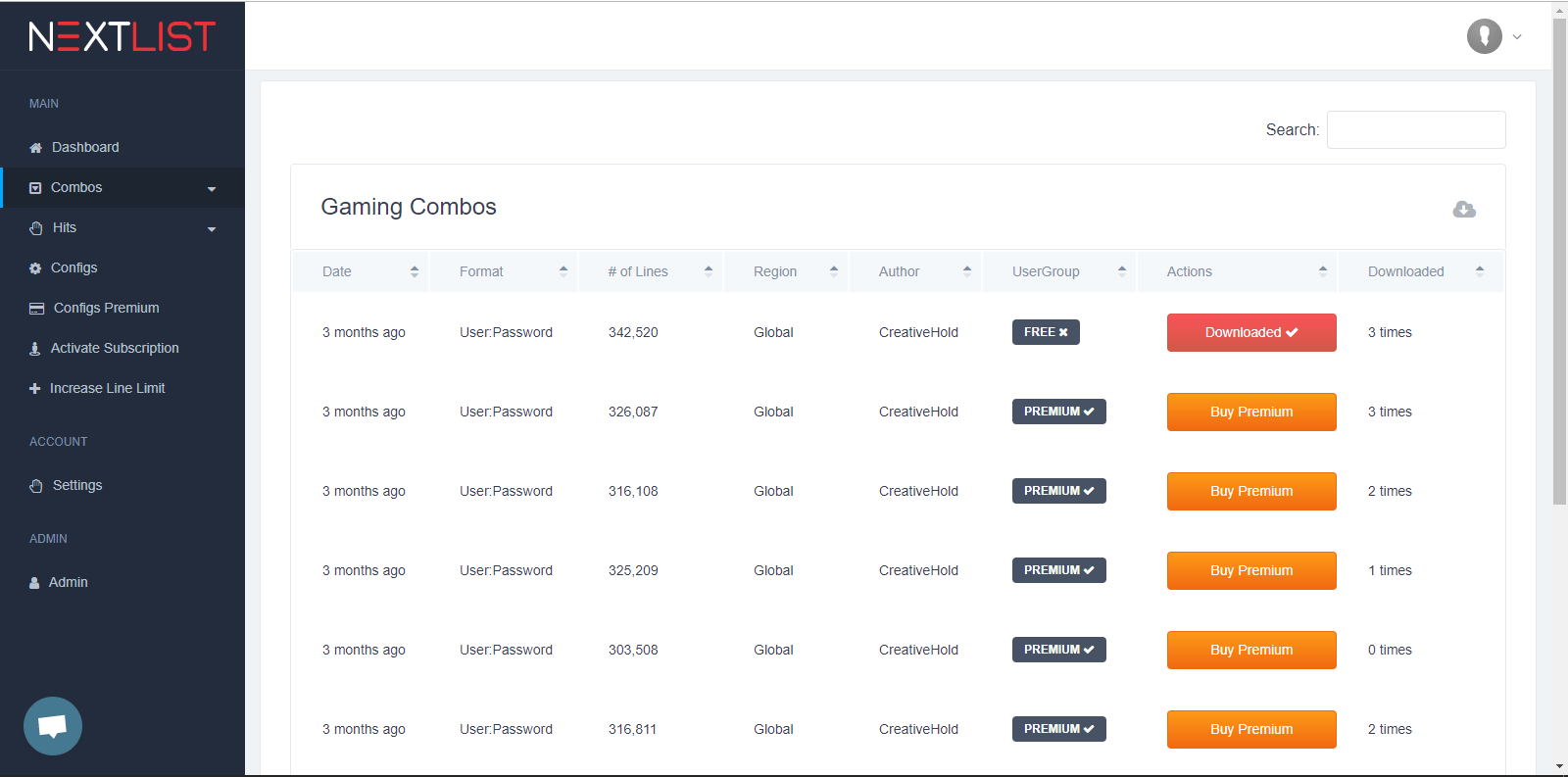Click the Configs gear icon

pyautogui.click(x=35, y=268)
